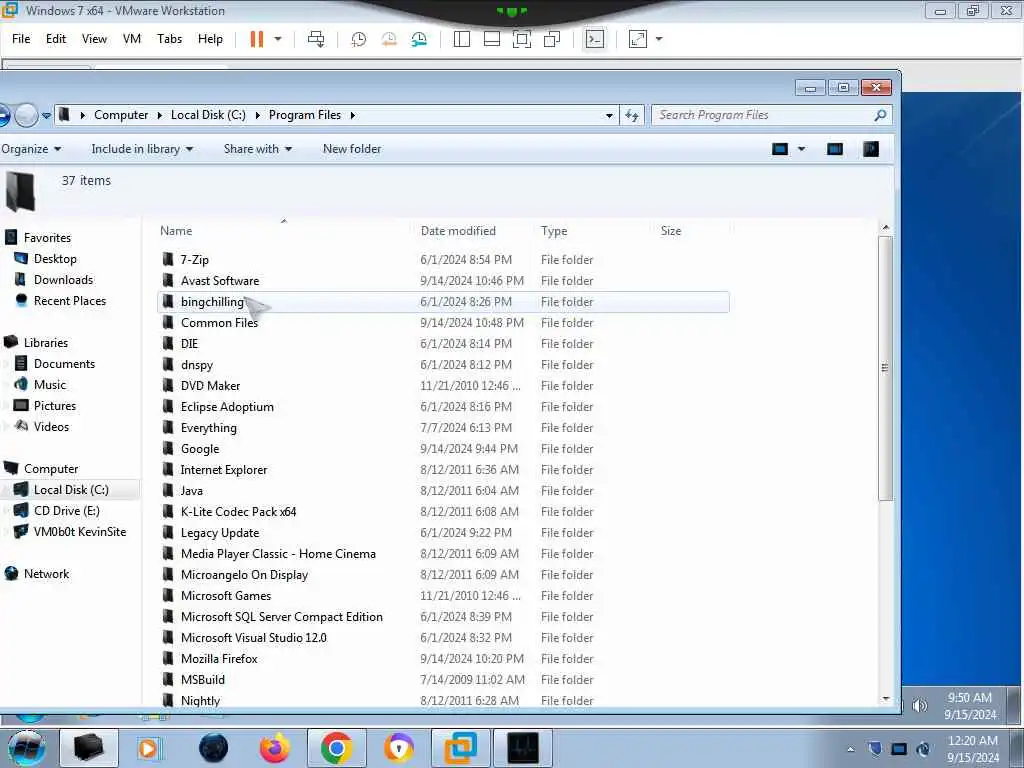Select Music library in navigation pane
The width and height of the screenshot is (1024, 768).
(50, 385)
